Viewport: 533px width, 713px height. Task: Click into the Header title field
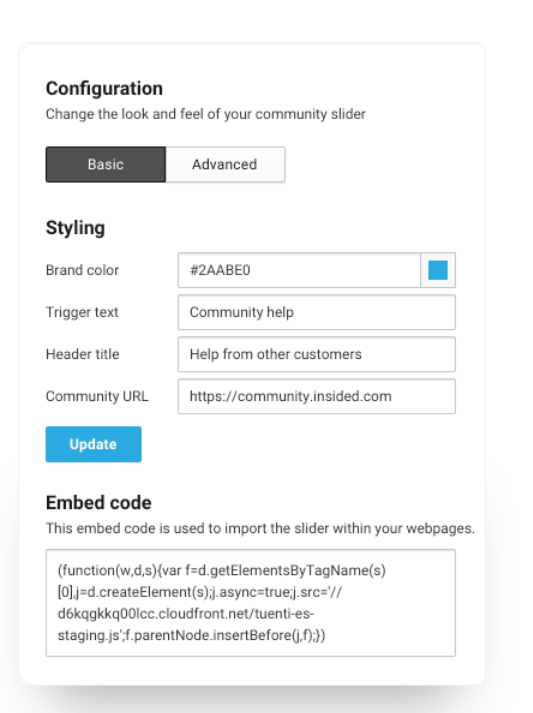pyautogui.click(x=317, y=354)
